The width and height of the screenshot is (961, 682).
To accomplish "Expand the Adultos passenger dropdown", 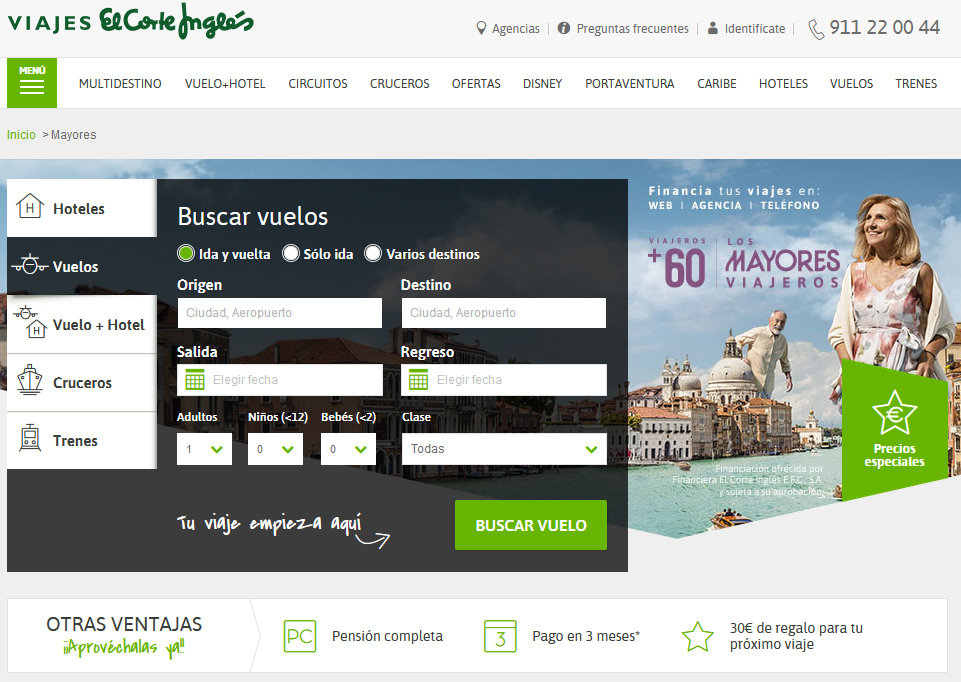I will coord(204,449).
